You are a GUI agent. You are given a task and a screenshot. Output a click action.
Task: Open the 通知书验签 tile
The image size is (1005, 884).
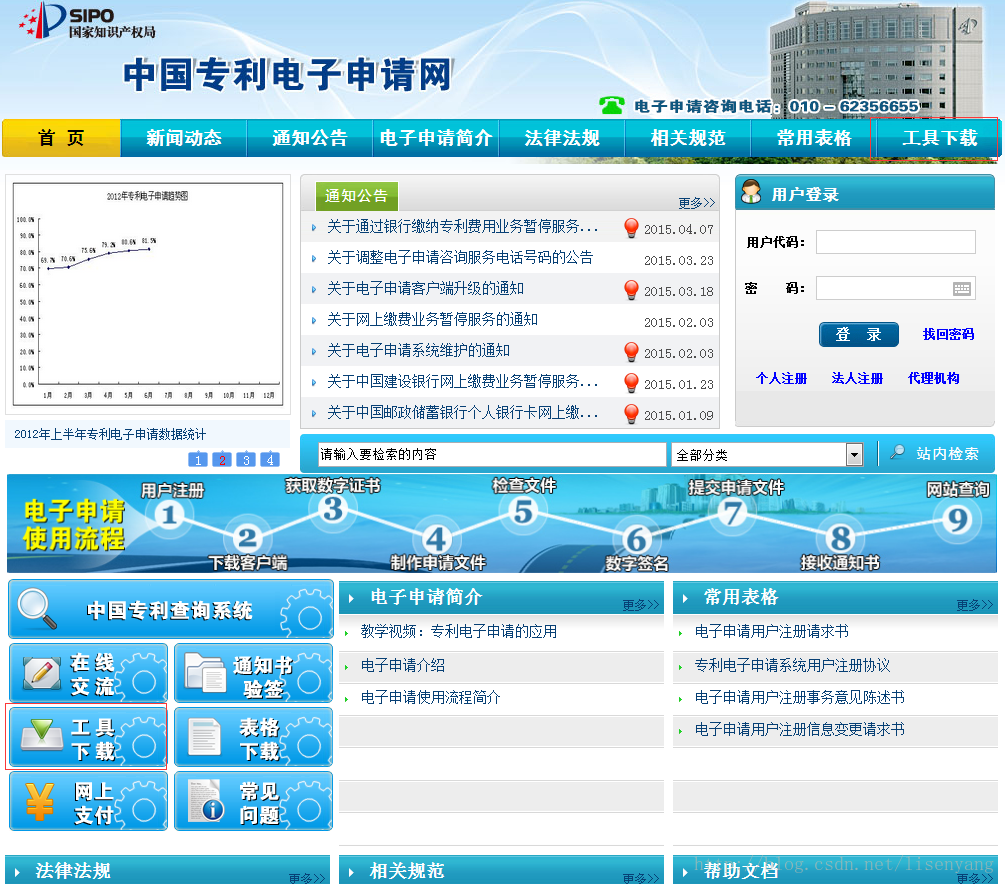click(253, 674)
